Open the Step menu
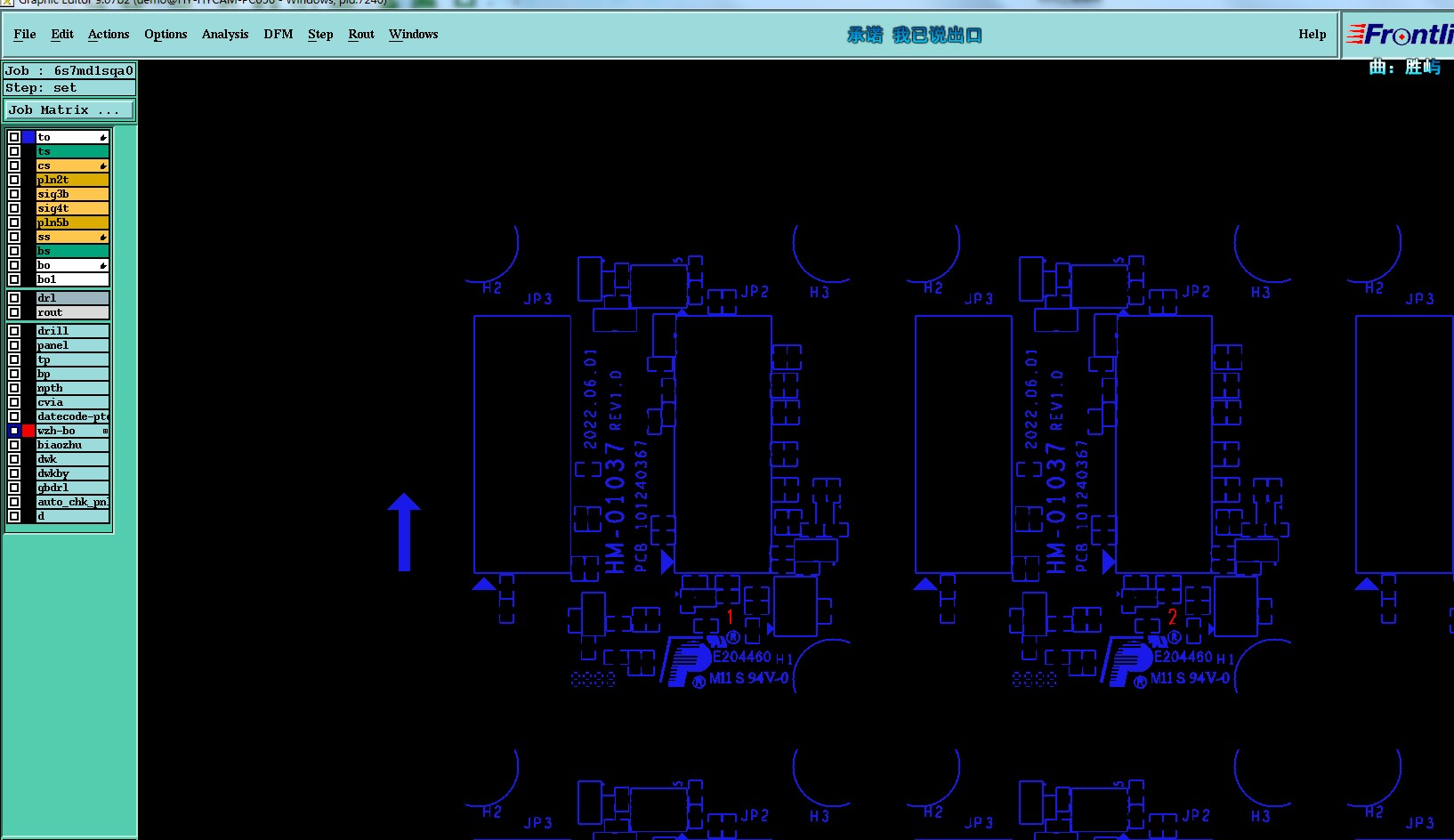This screenshot has height=840, width=1454. 320,34
